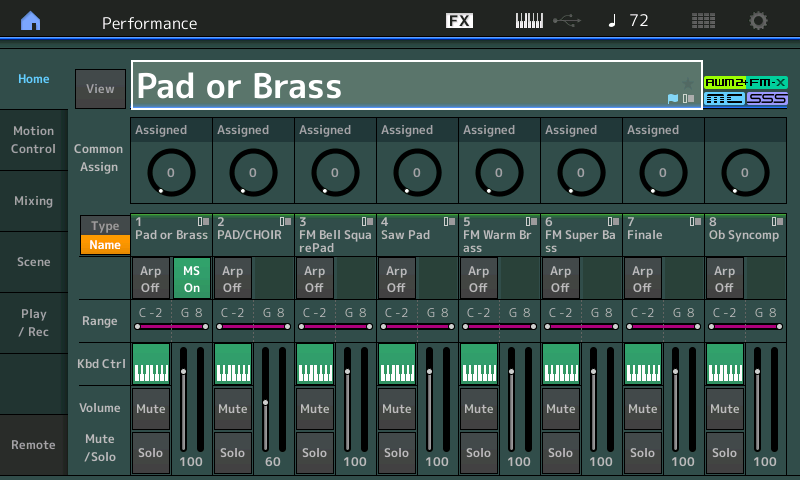The height and width of the screenshot is (480, 800).
Task: Click the tempo note icon
Action: pos(613,21)
